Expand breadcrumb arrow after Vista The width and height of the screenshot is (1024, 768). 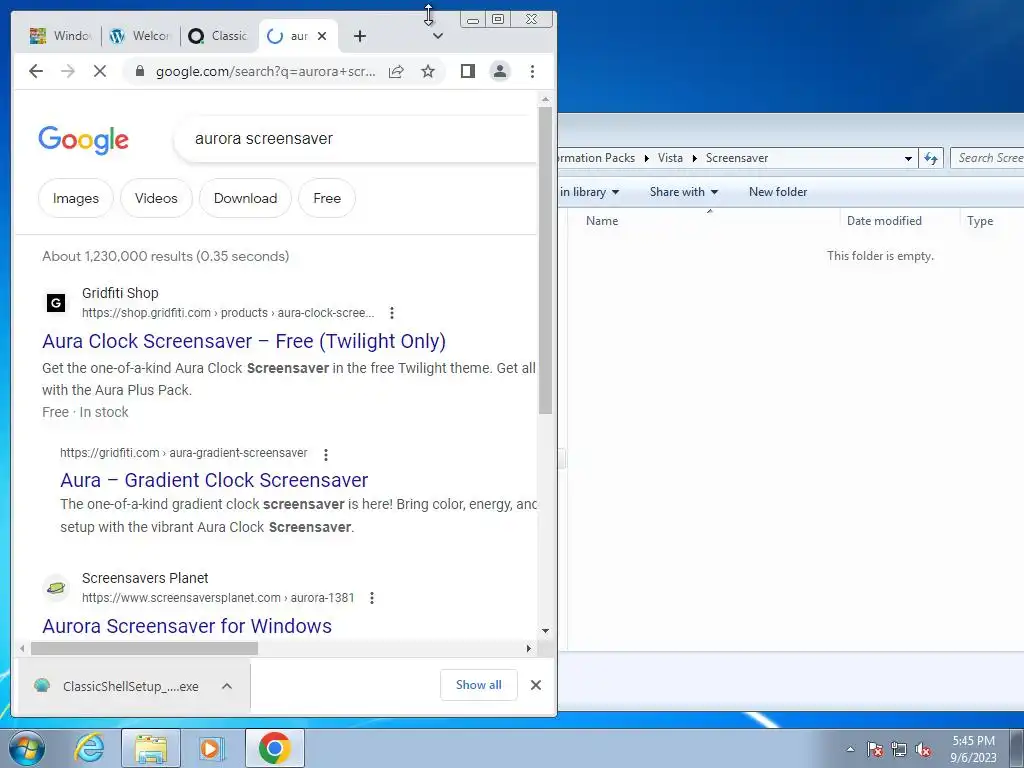[695, 158]
